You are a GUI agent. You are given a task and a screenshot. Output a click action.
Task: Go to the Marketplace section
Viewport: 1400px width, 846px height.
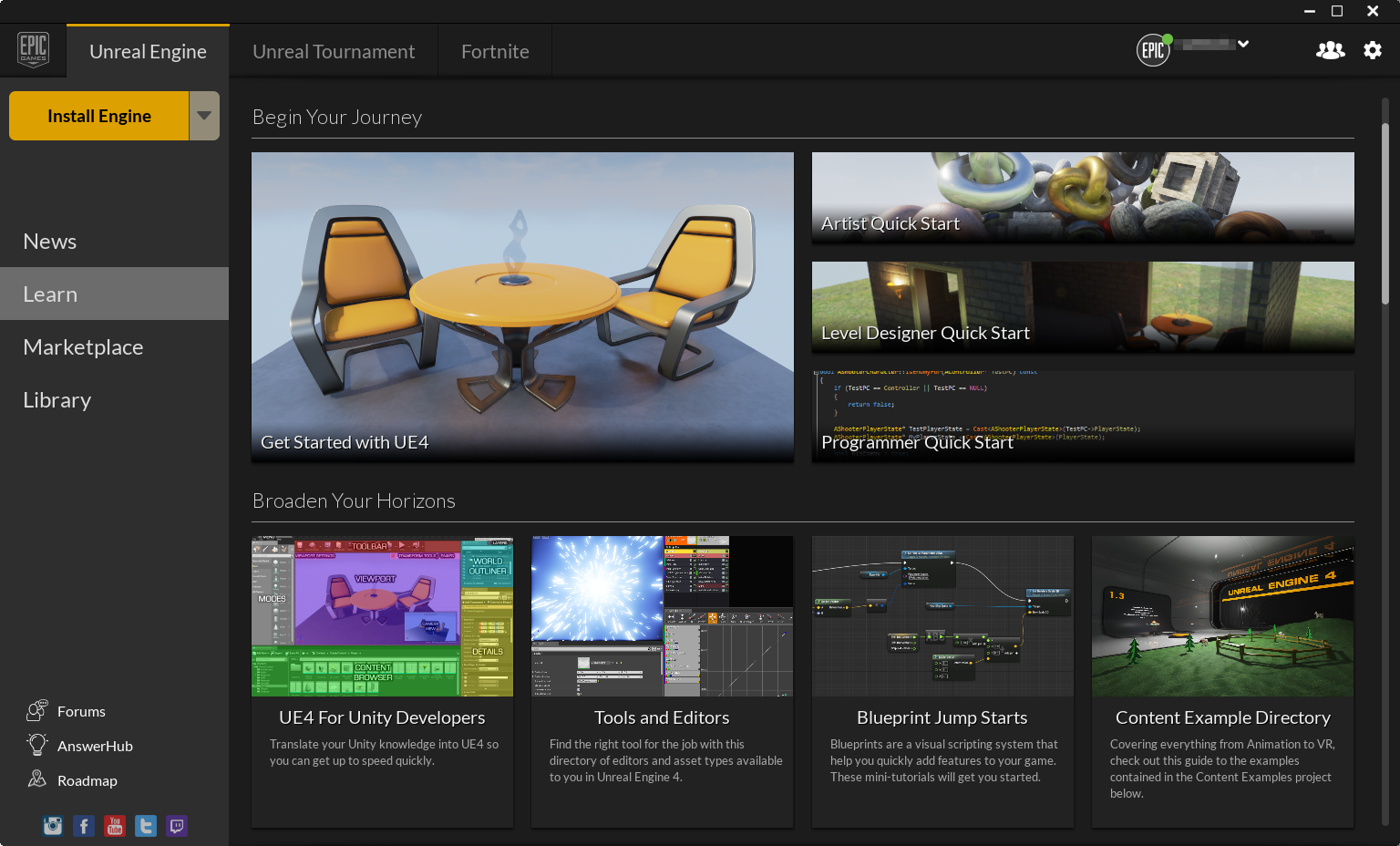(114, 346)
